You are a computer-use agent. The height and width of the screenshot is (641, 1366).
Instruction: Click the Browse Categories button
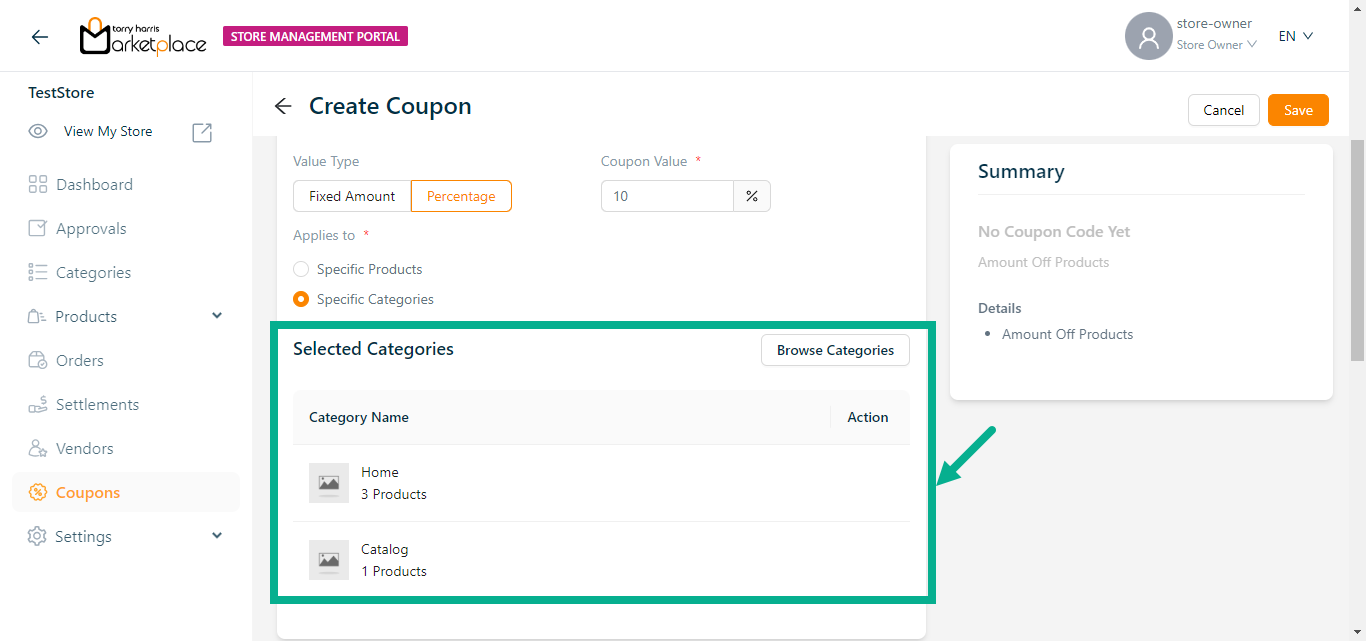pos(835,350)
